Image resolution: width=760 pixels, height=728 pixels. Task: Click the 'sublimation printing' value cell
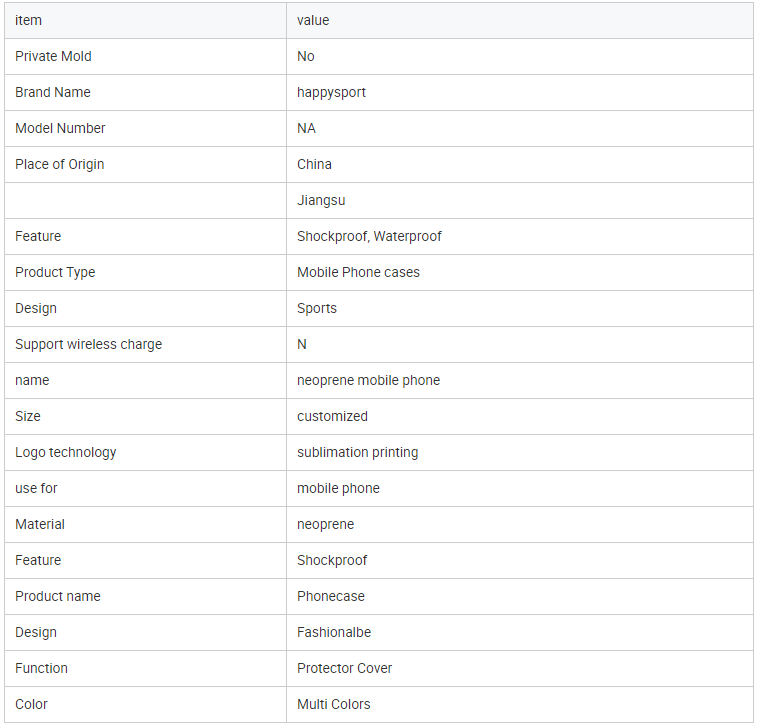tap(357, 452)
